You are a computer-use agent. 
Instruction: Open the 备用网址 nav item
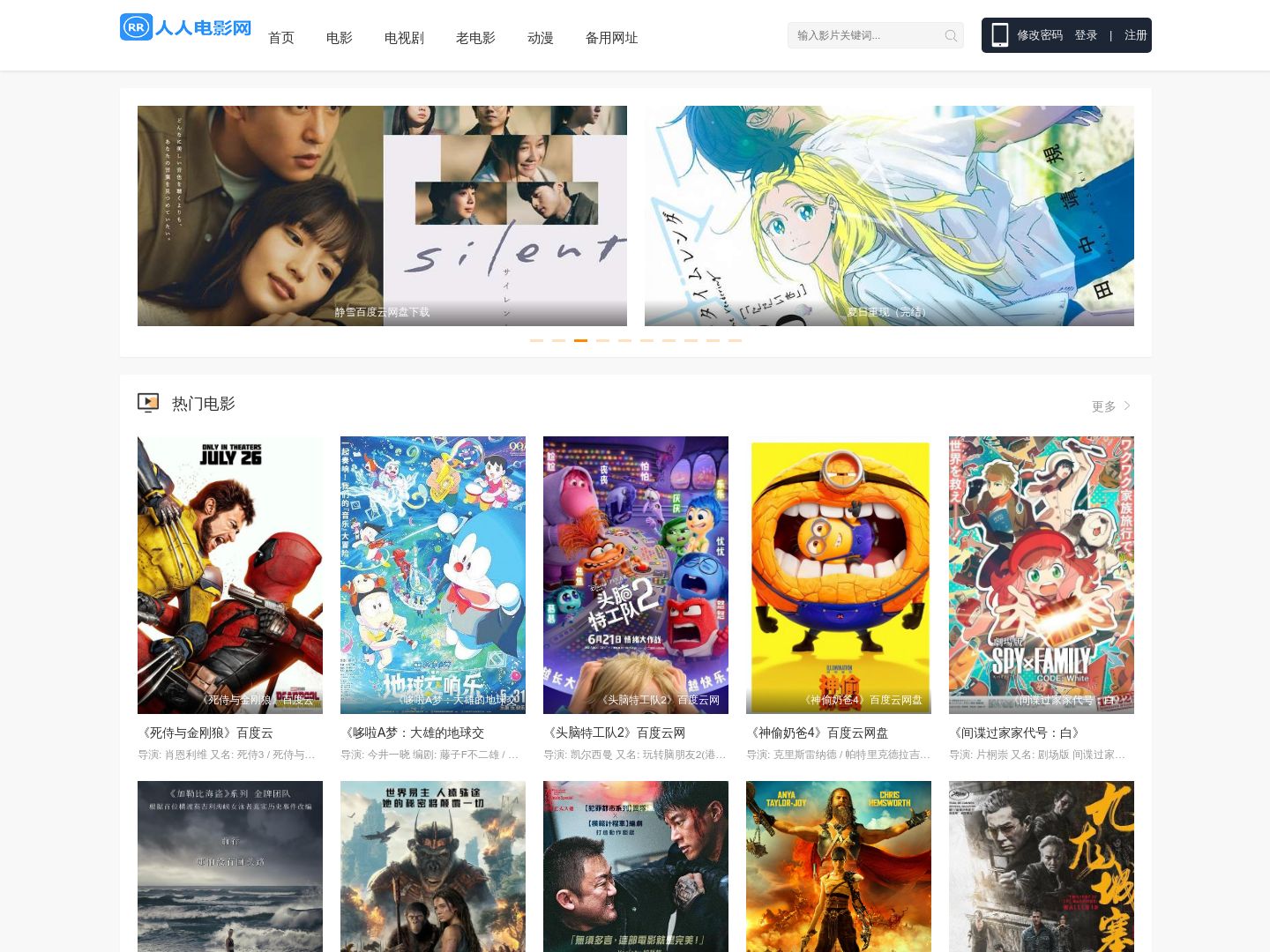(x=611, y=38)
